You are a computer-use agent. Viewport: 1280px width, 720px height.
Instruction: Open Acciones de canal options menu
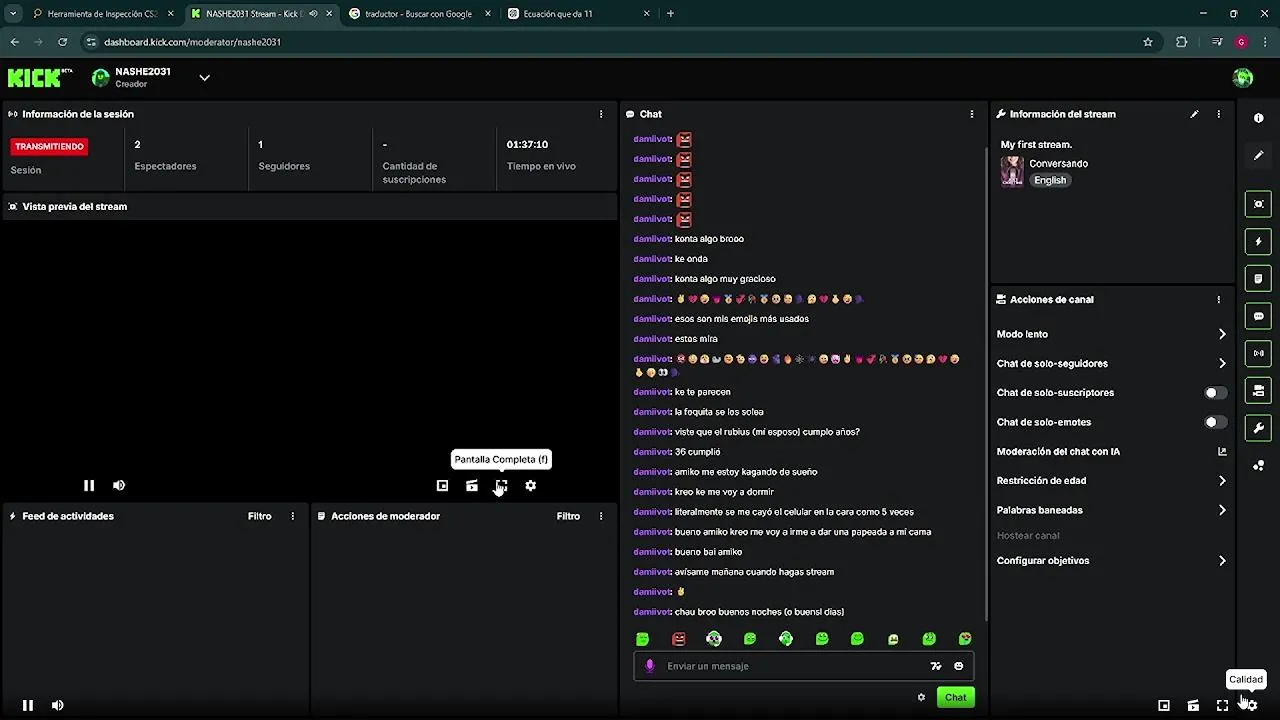click(1218, 299)
